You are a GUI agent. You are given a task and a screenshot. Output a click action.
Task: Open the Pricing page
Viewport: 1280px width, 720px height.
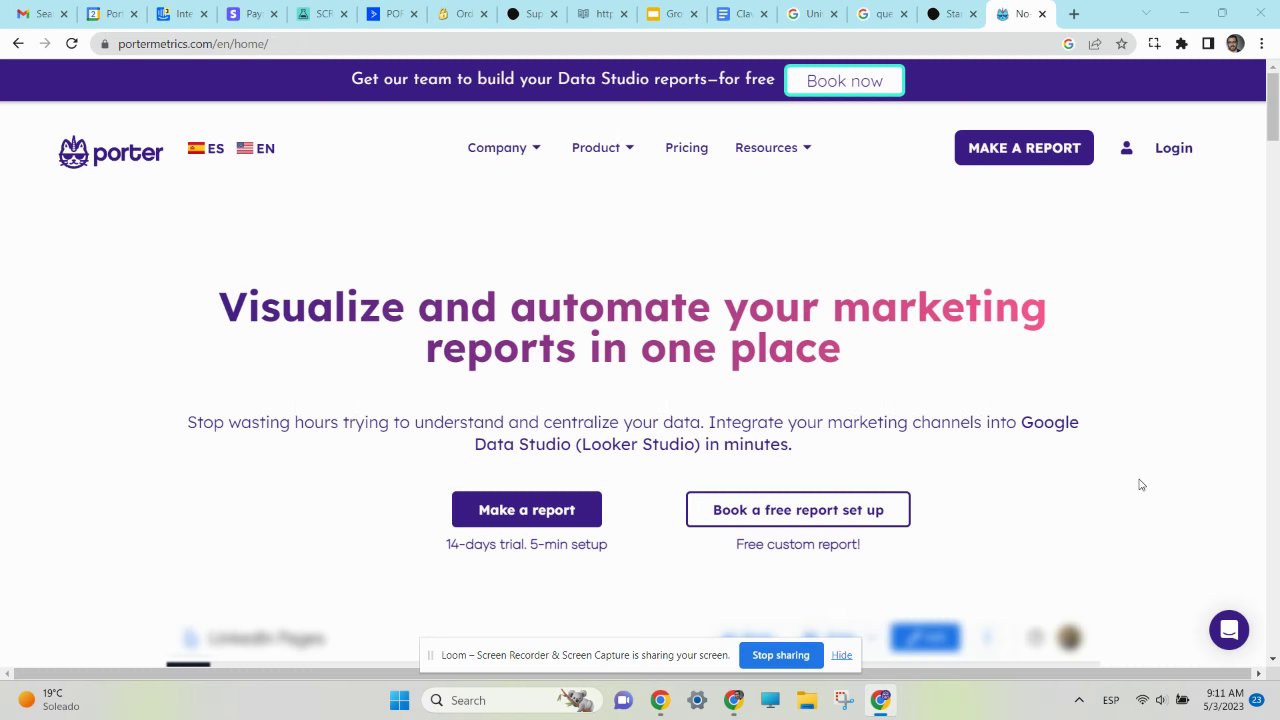pyautogui.click(x=686, y=148)
